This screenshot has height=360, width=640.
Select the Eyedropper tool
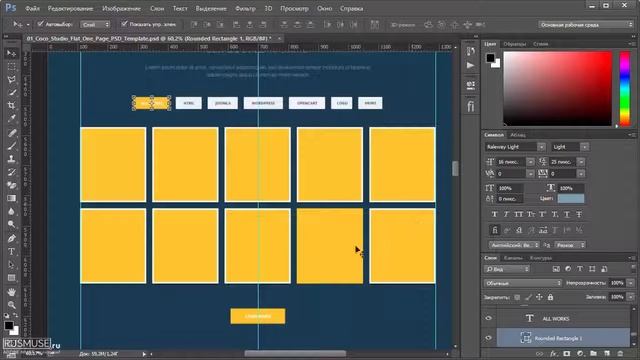pos(11,119)
